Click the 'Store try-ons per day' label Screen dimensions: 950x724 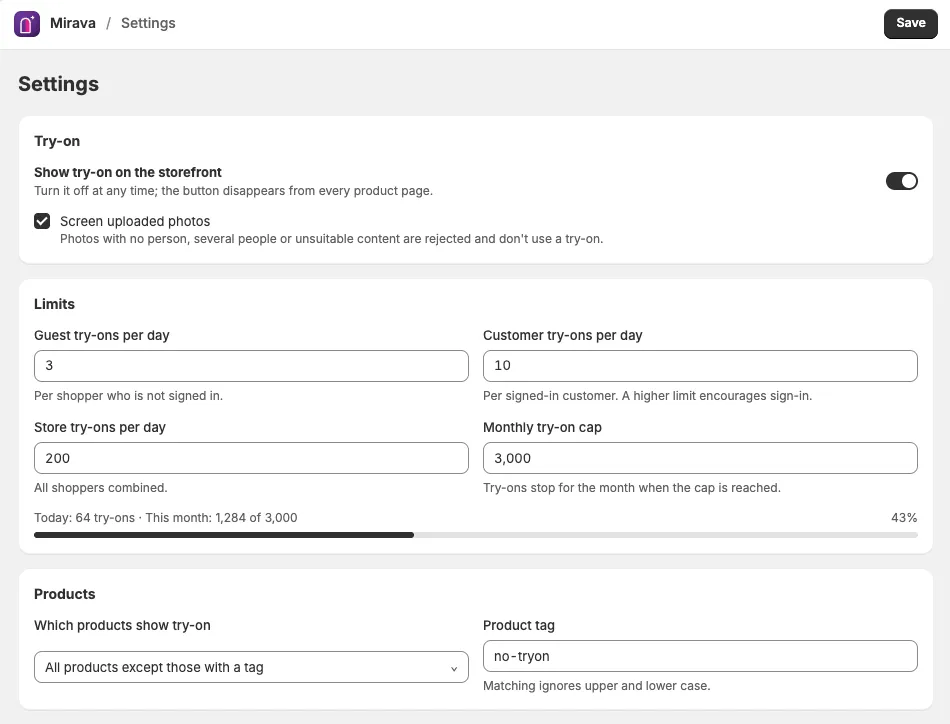[100, 428]
